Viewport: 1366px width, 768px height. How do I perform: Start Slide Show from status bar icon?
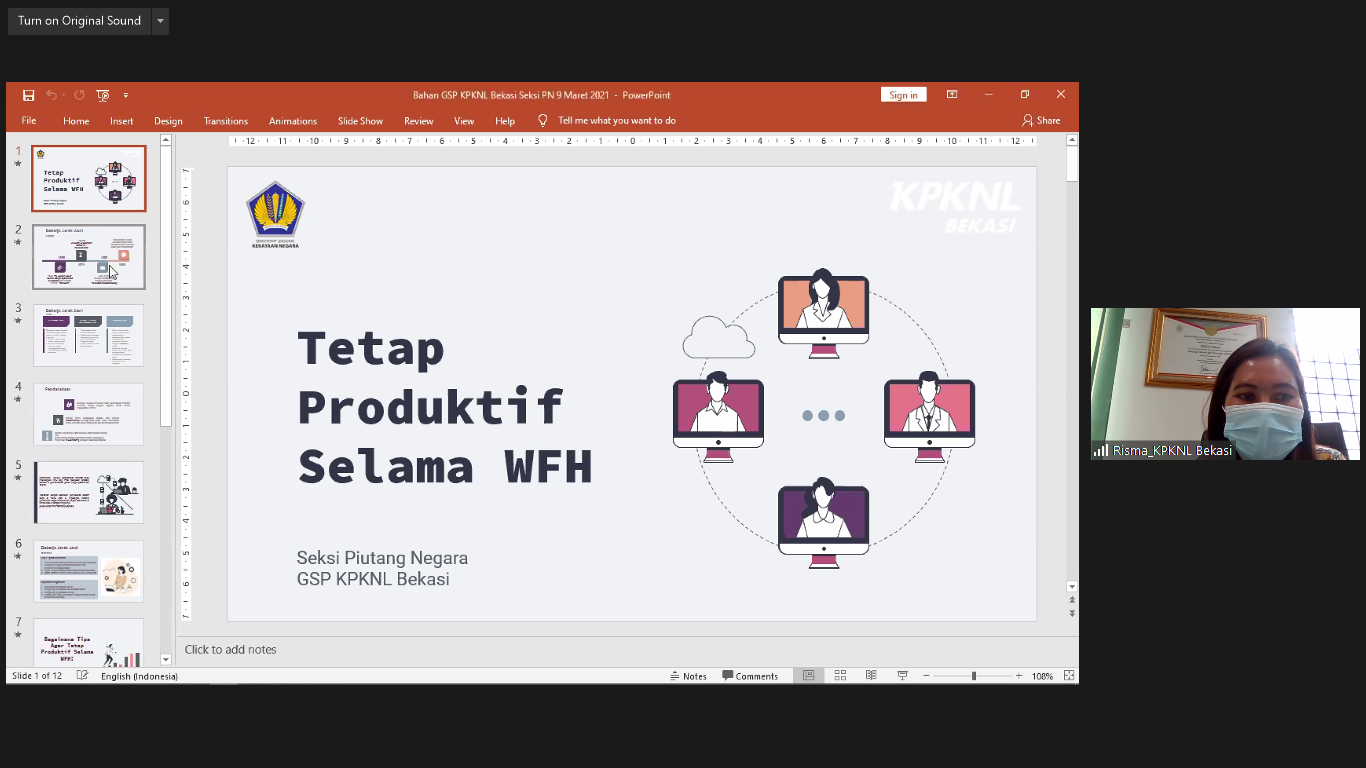[x=902, y=676]
